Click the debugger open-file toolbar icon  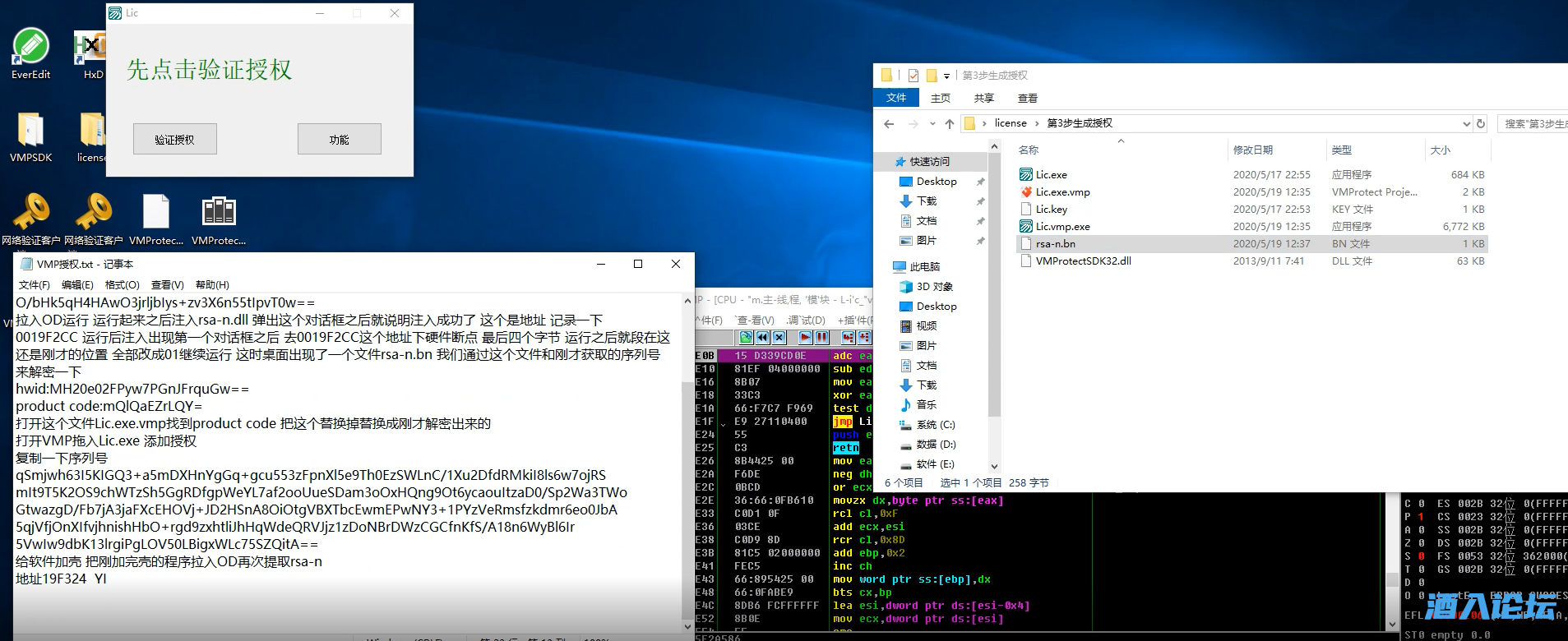click(746, 337)
